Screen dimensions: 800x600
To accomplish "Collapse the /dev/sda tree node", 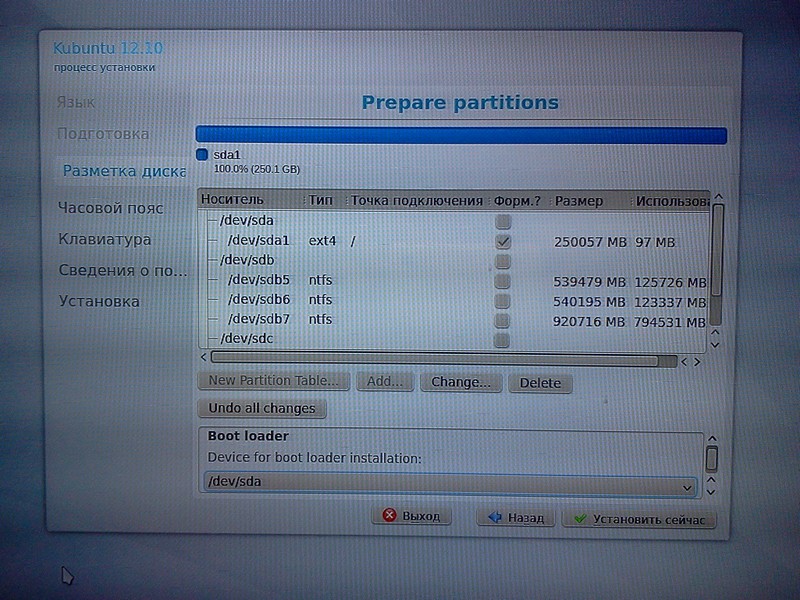I will pos(211,220).
